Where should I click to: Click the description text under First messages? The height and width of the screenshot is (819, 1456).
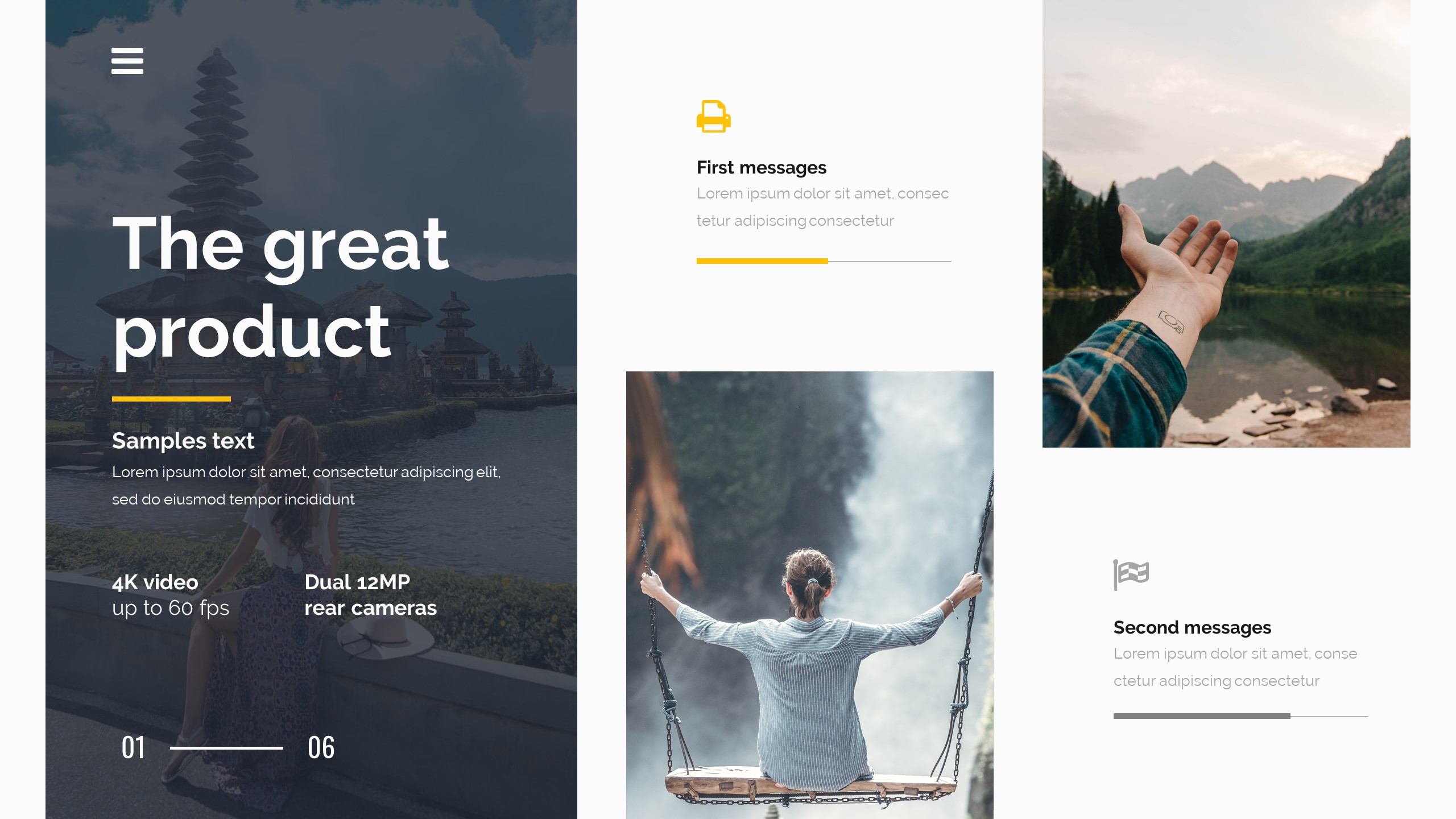822,207
